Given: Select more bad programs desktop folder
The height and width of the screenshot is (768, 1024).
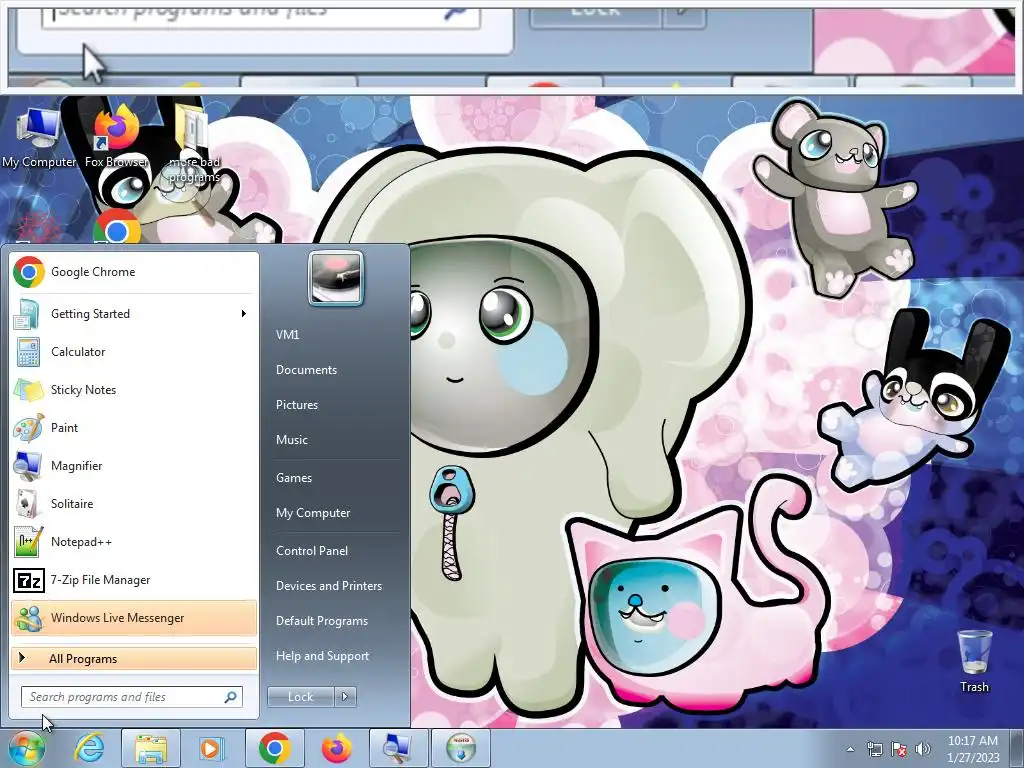Looking at the screenshot, I should click(194, 145).
